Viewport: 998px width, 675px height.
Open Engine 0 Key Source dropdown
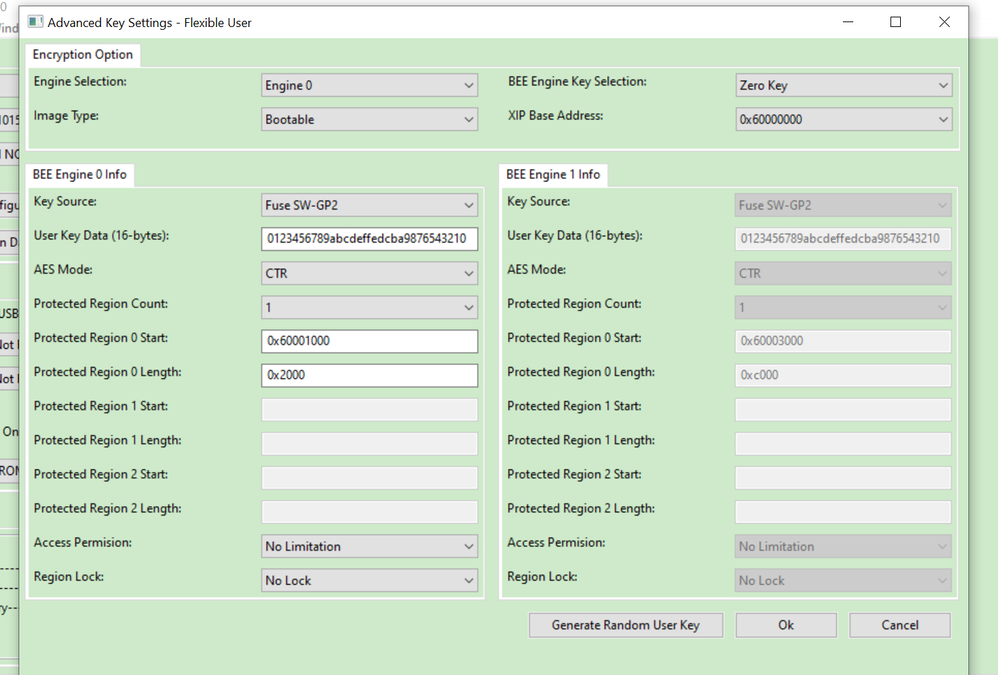pos(369,205)
